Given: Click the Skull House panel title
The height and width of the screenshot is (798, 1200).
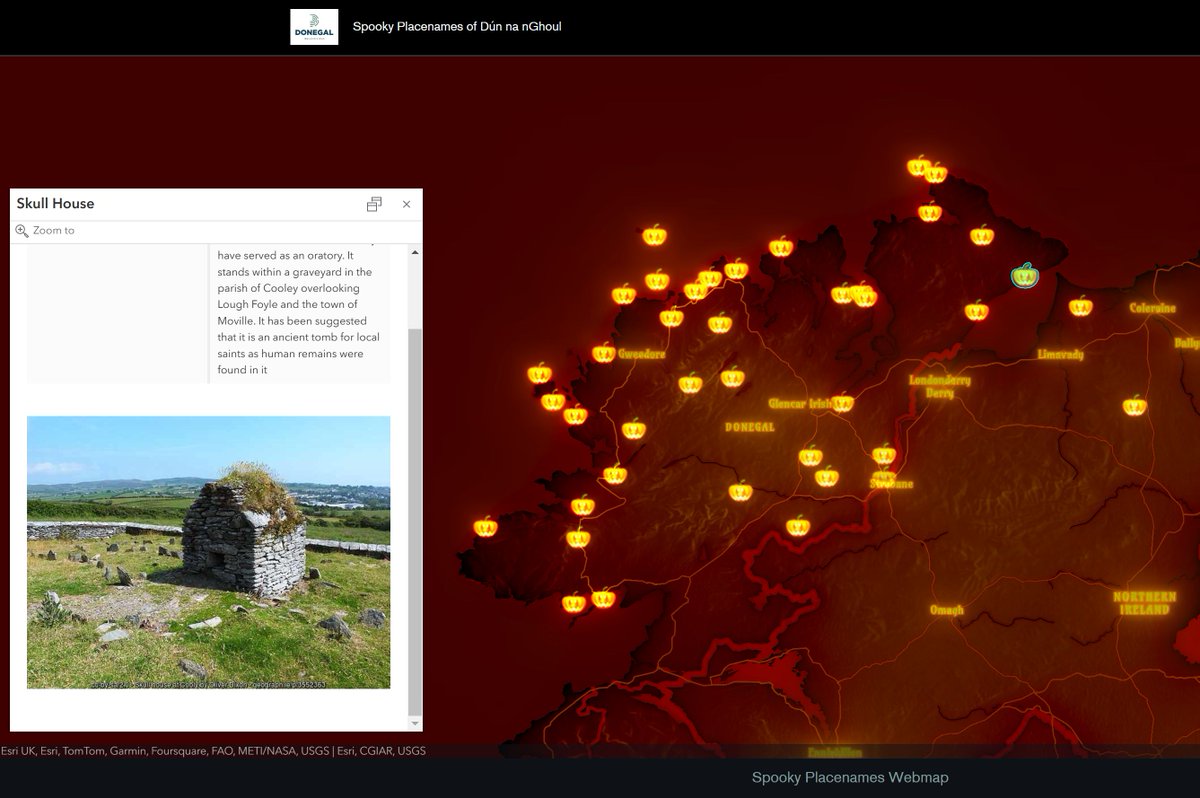Looking at the screenshot, I should point(55,203).
